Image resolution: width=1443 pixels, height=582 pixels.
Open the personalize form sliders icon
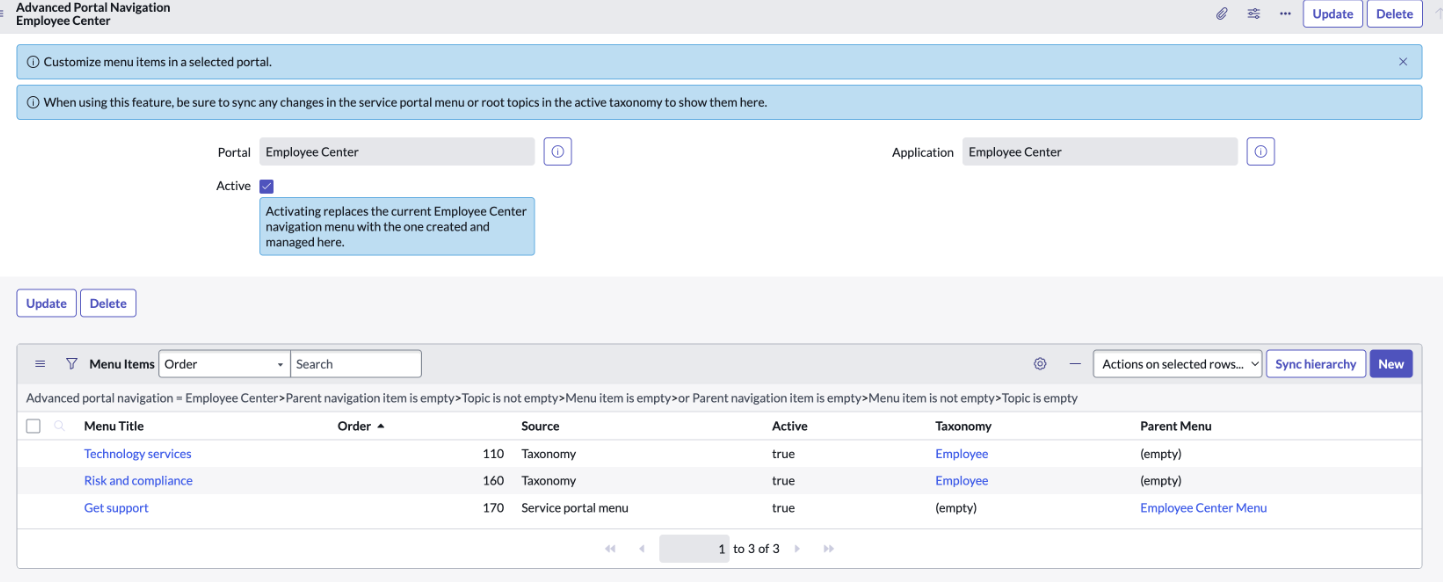point(1253,14)
